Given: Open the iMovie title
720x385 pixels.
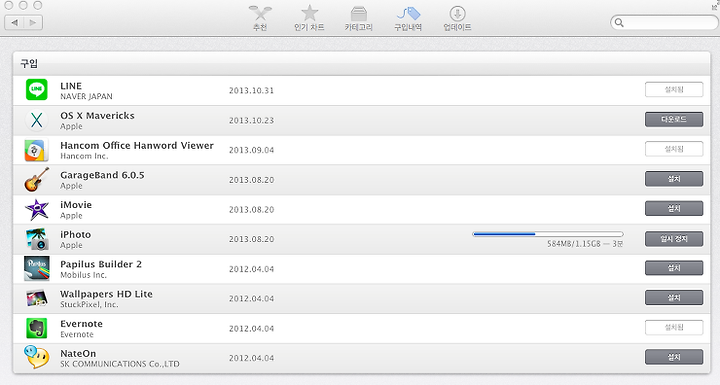Looking at the screenshot, I should click(76, 205).
